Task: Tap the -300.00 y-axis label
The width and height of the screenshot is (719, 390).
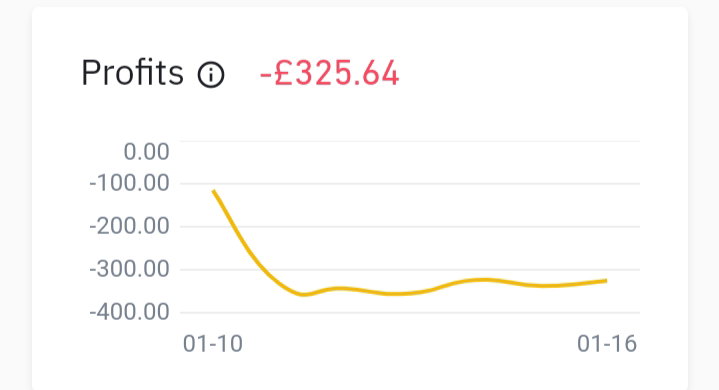Action: (x=129, y=269)
